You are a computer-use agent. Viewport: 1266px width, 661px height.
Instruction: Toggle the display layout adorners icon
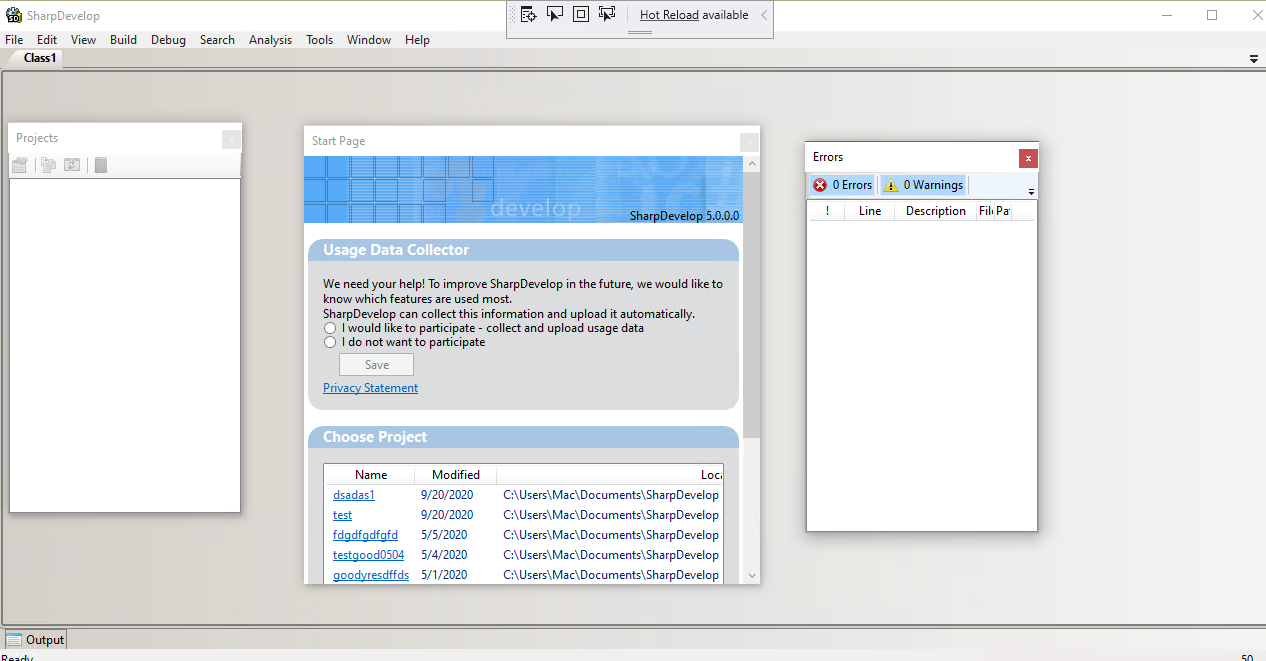click(x=581, y=14)
